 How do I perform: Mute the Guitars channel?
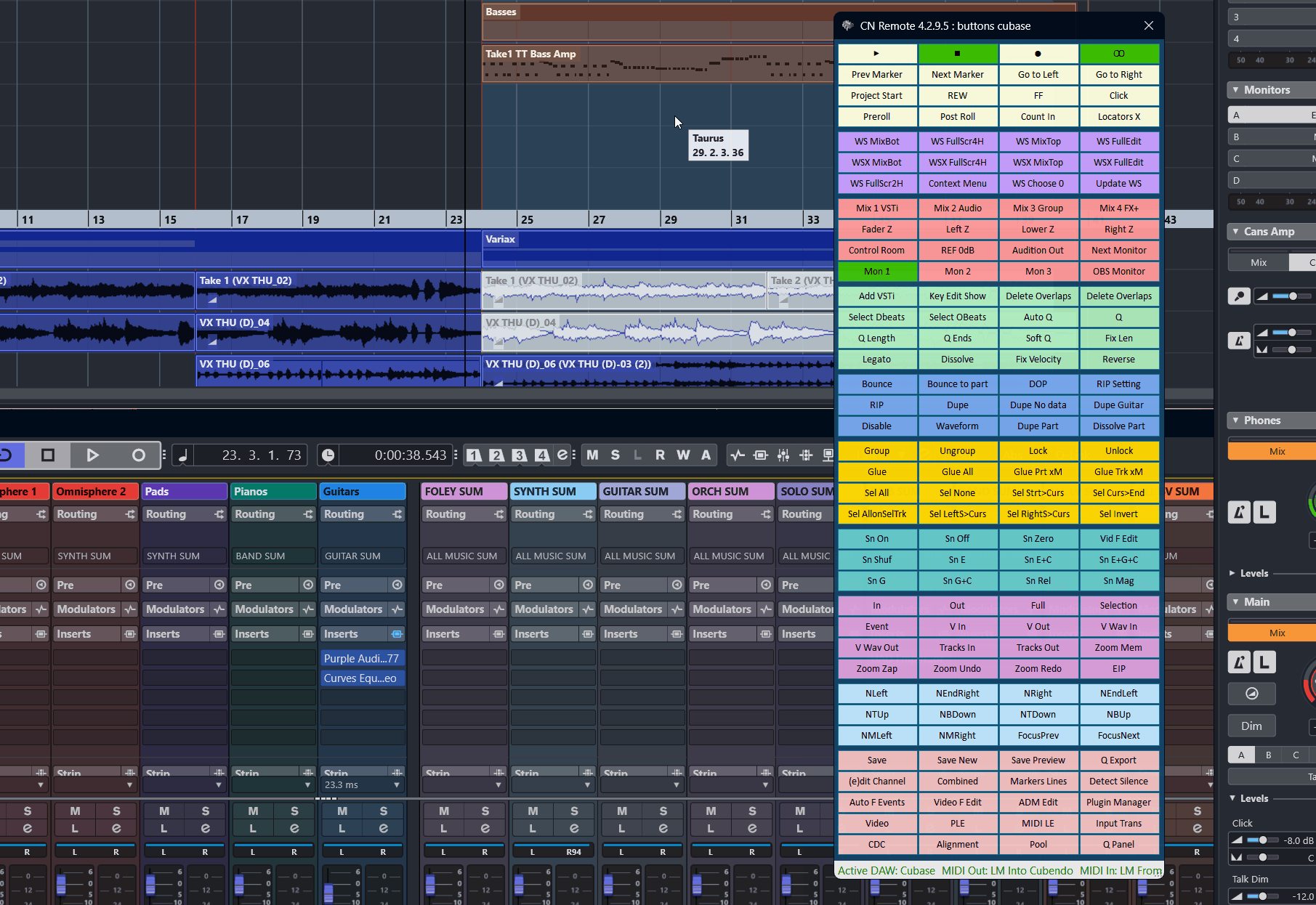[x=342, y=811]
